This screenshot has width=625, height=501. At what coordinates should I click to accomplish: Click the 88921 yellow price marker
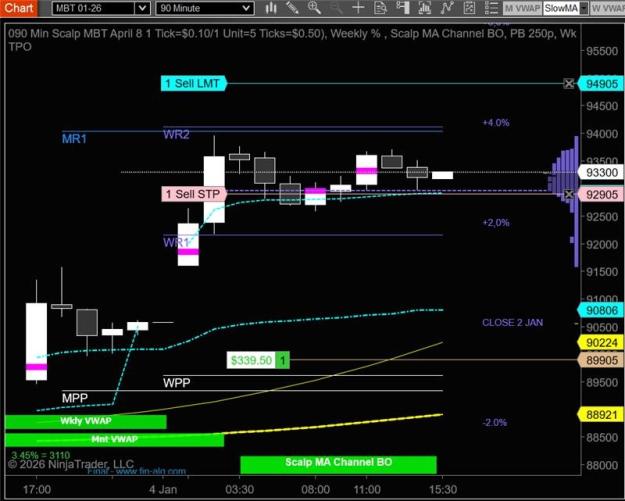tap(601, 415)
